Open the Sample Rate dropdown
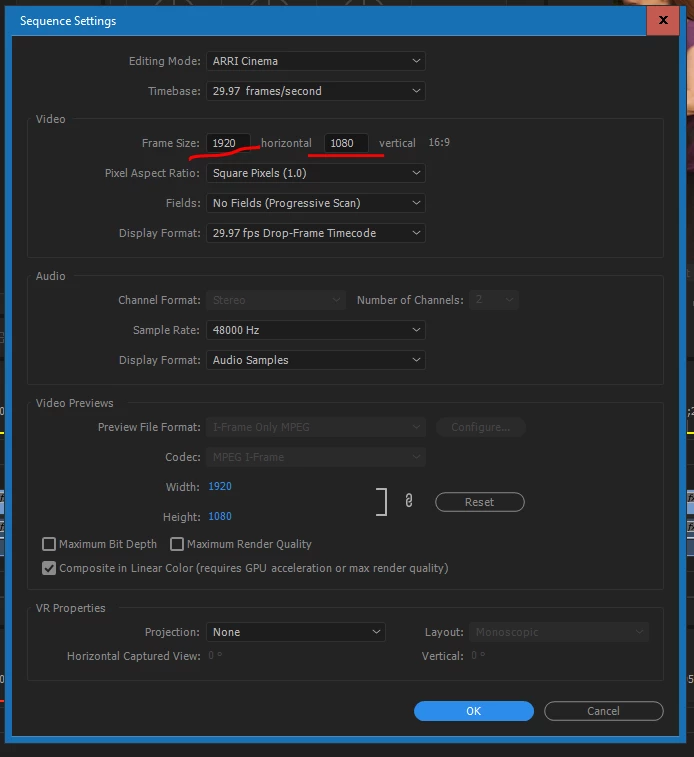The width and height of the screenshot is (694, 757). click(x=316, y=330)
